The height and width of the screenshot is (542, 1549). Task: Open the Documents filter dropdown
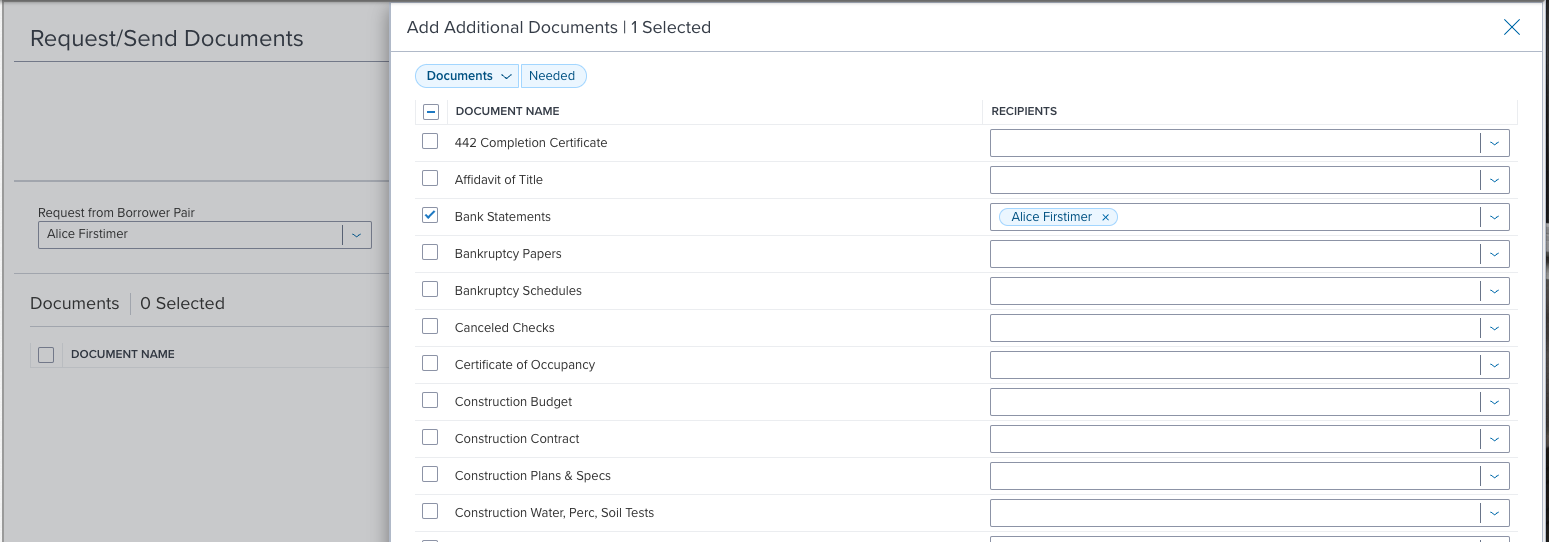(x=467, y=76)
